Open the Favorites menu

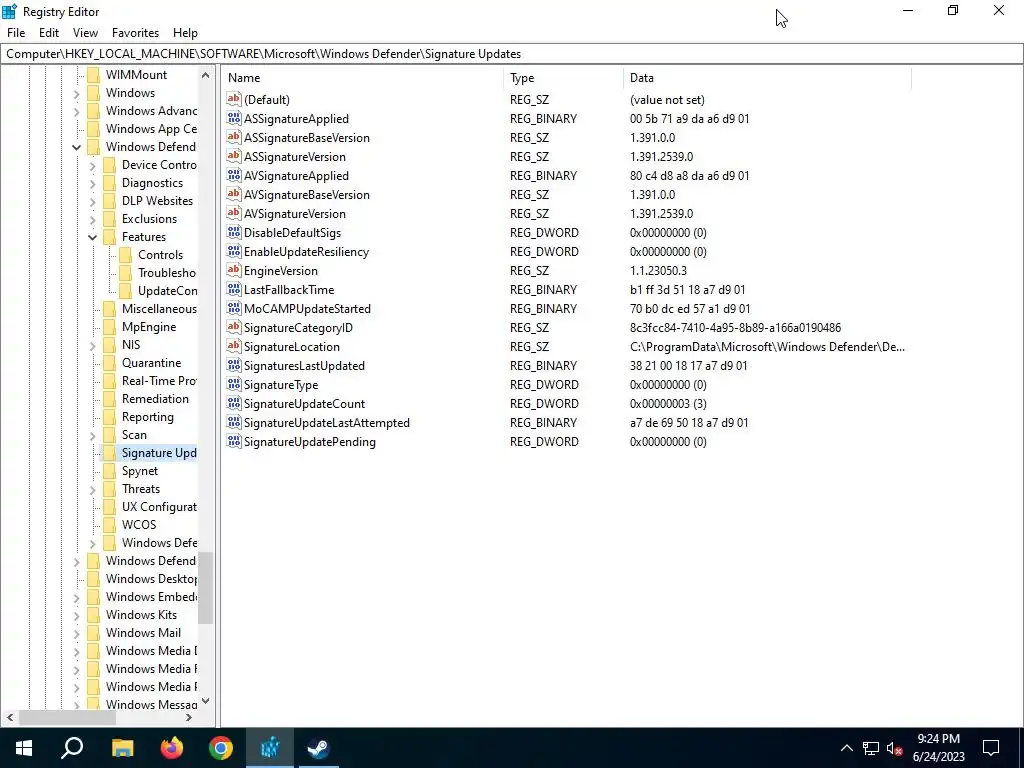tap(135, 33)
